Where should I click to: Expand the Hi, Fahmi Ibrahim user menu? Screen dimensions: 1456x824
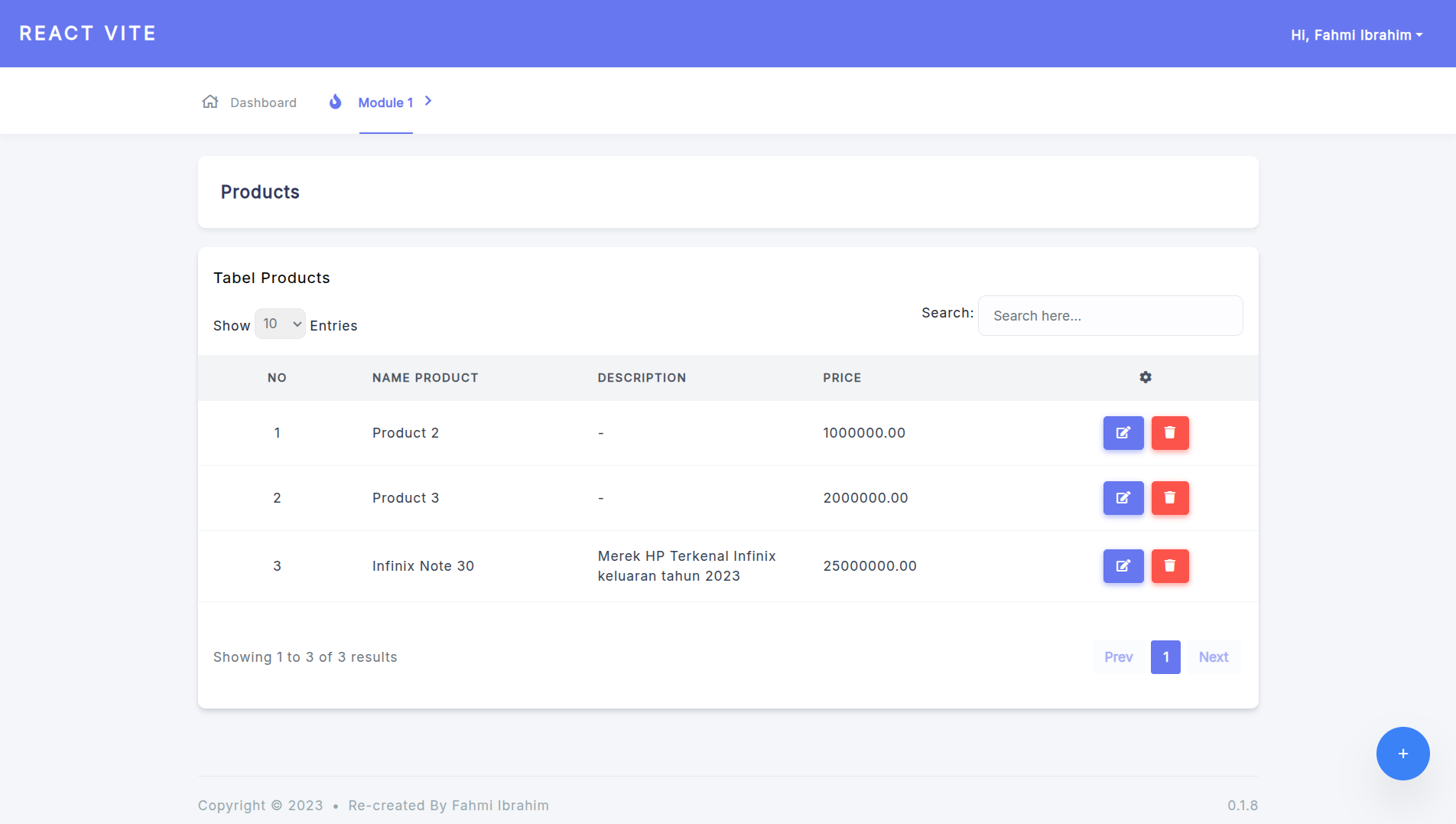pos(1356,35)
